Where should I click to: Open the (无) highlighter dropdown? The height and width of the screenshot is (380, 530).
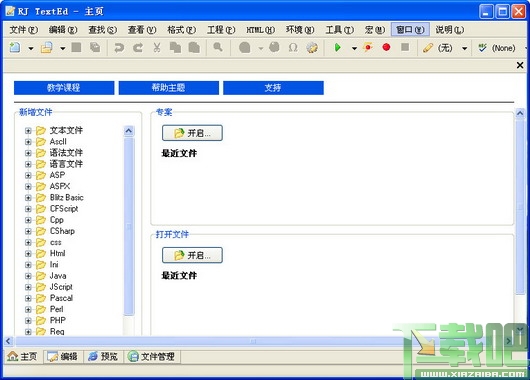coord(464,48)
